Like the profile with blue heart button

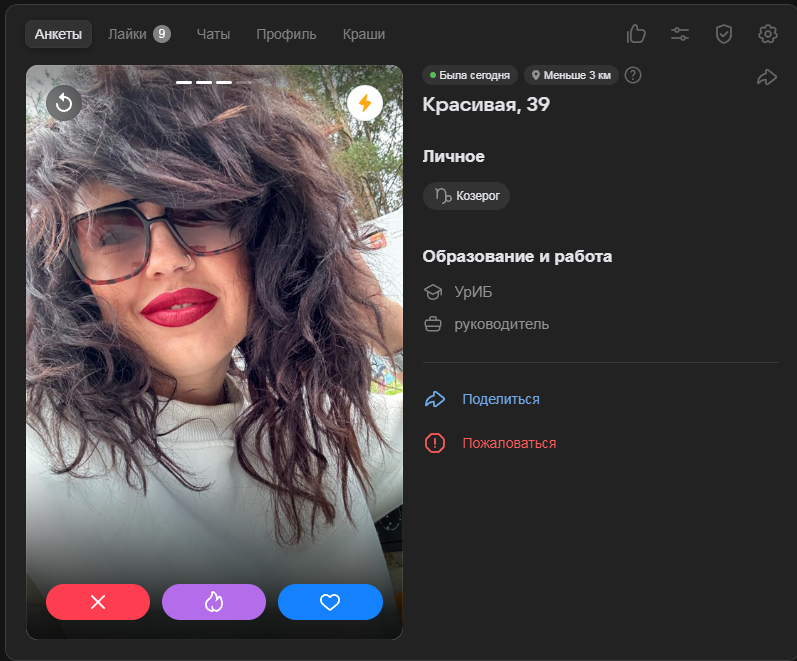pyautogui.click(x=330, y=602)
